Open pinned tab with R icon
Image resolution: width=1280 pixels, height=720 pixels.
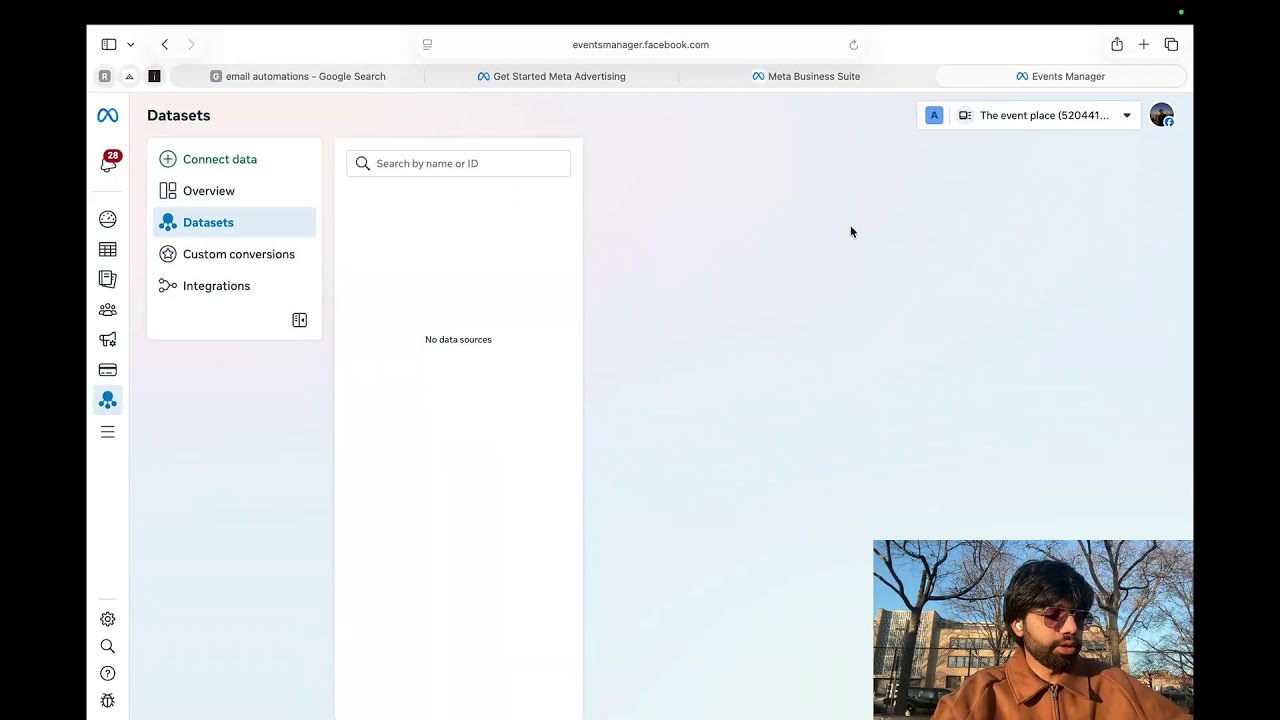[104, 76]
